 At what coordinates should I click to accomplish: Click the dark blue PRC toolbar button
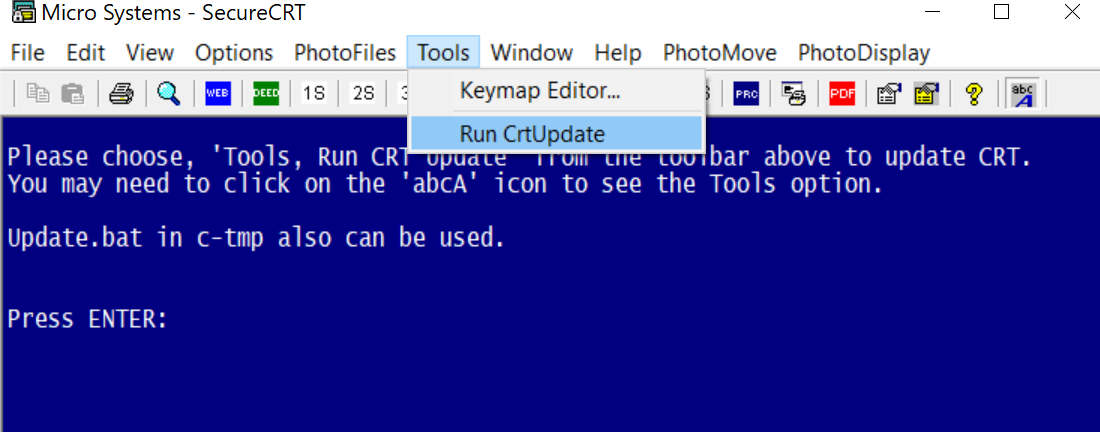[746, 93]
